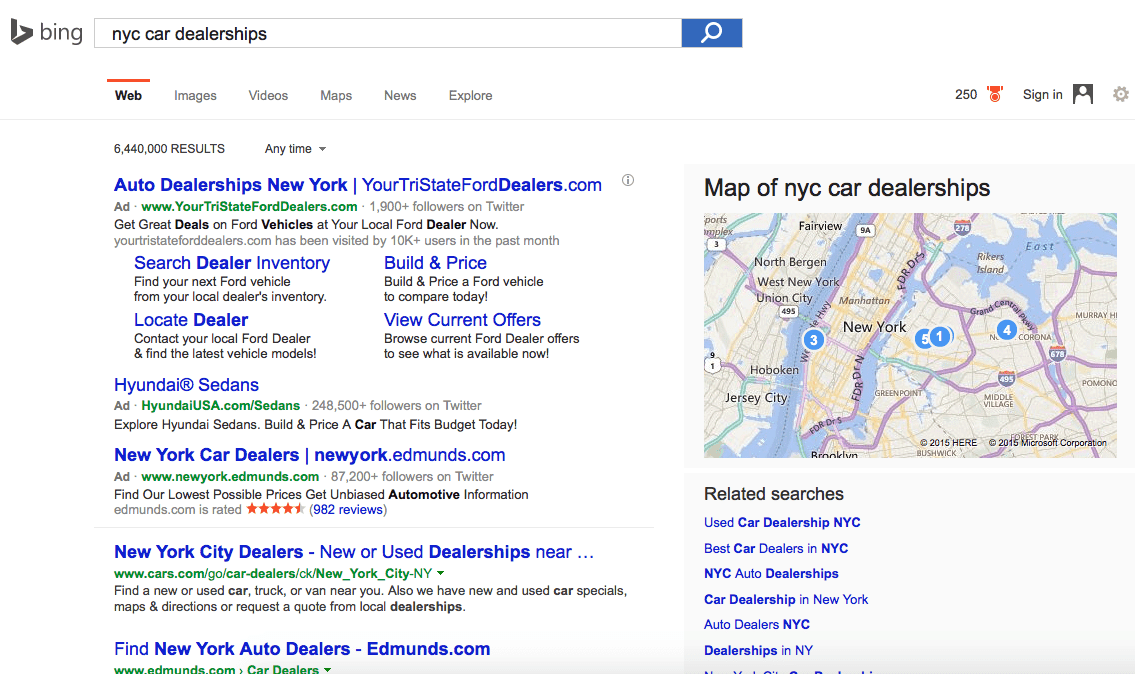Switch to the News tab
This screenshot has width=1135, height=674.
[400, 96]
